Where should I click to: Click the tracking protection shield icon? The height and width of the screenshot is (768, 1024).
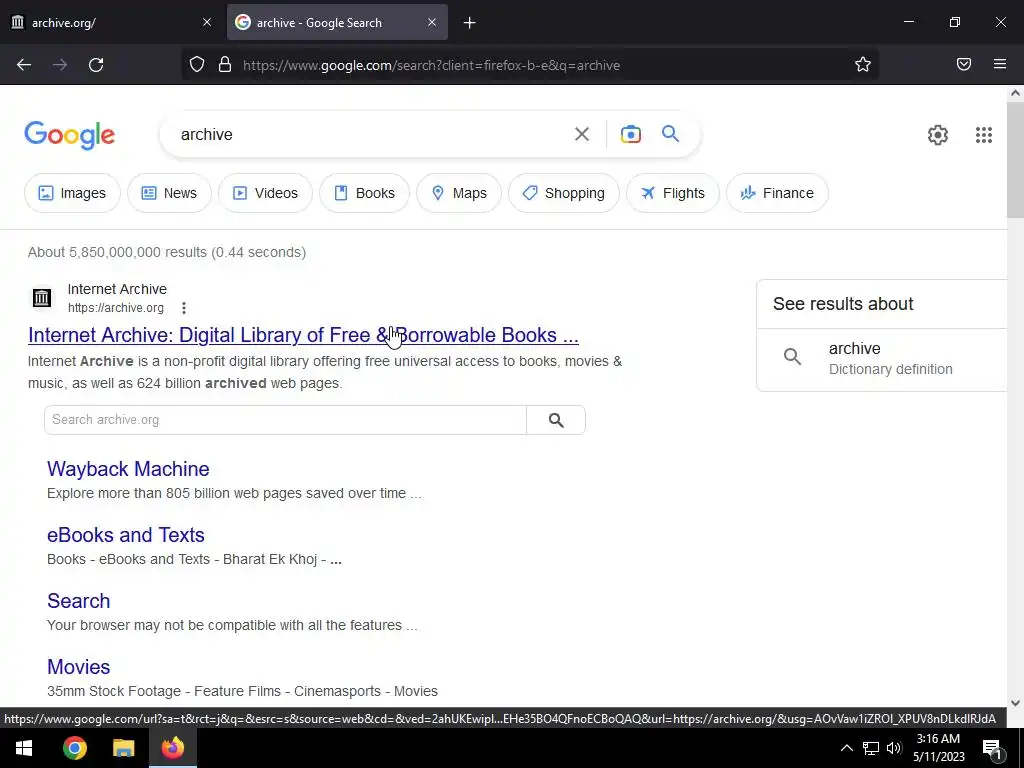pyautogui.click(x=197, y=65)
